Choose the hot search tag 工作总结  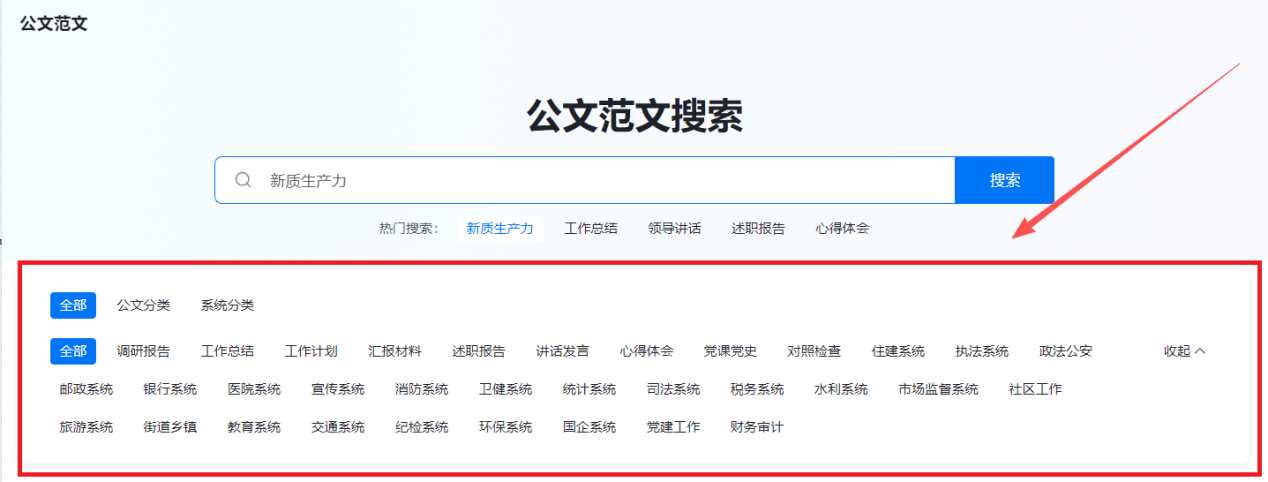[x=590, y=228]
